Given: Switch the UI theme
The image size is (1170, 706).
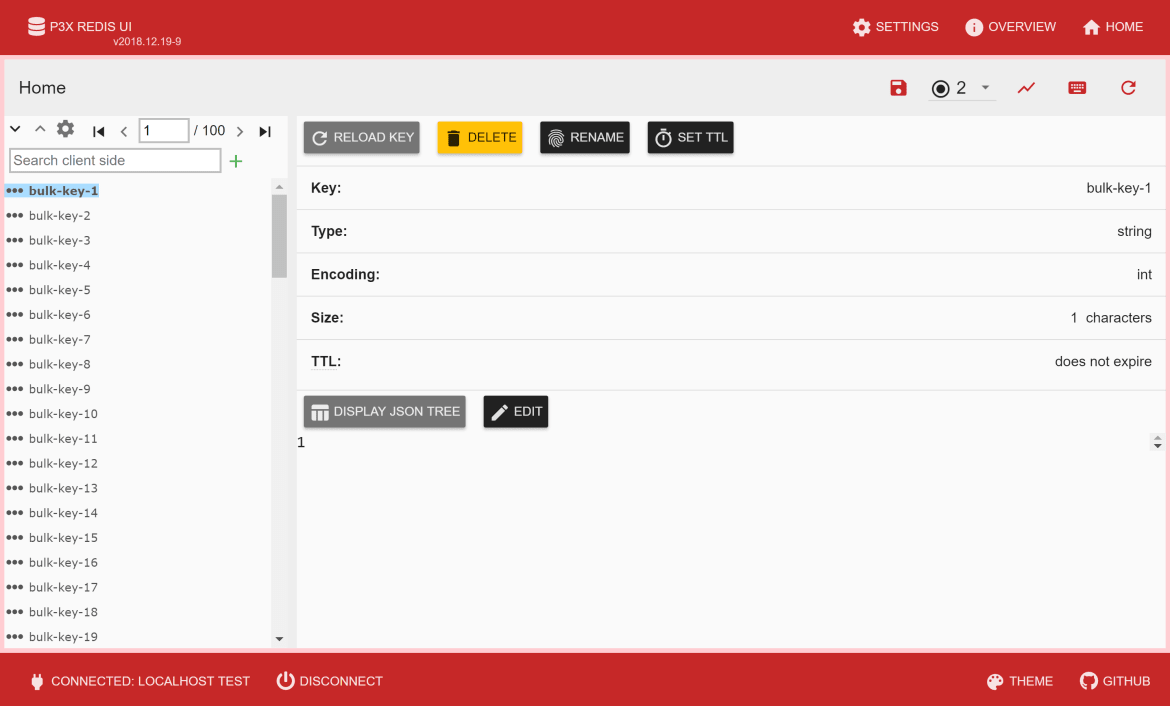Looking at the screenshot, I should tap(1019, 681).
